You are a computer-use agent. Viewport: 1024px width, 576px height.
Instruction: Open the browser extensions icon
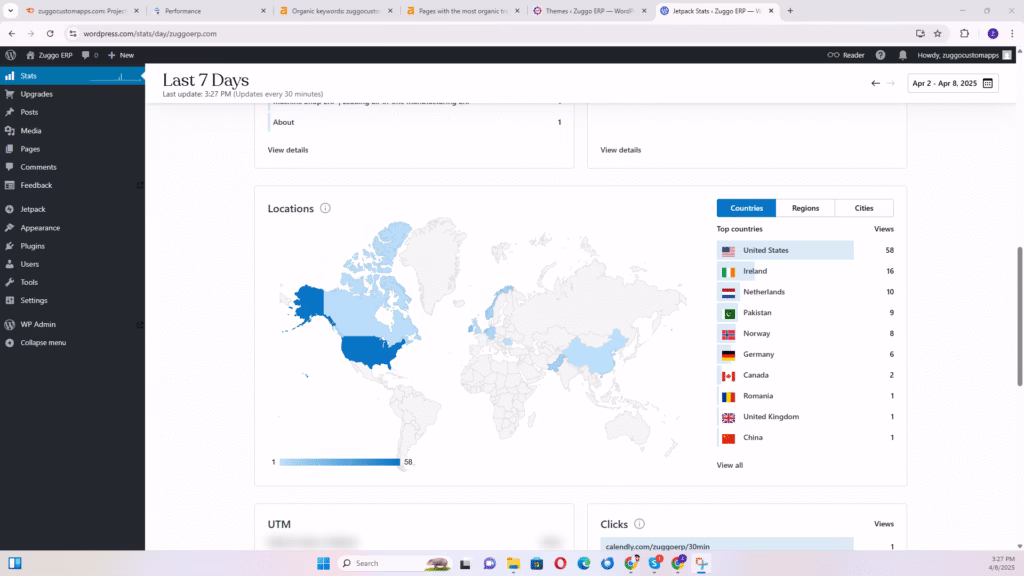965,33
